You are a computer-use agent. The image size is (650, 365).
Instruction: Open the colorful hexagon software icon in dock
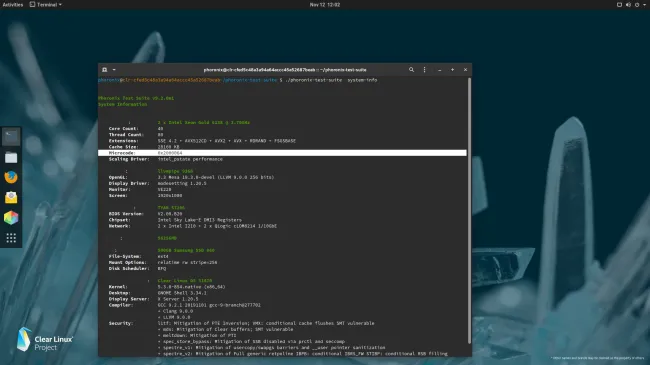tap(11, 217)
